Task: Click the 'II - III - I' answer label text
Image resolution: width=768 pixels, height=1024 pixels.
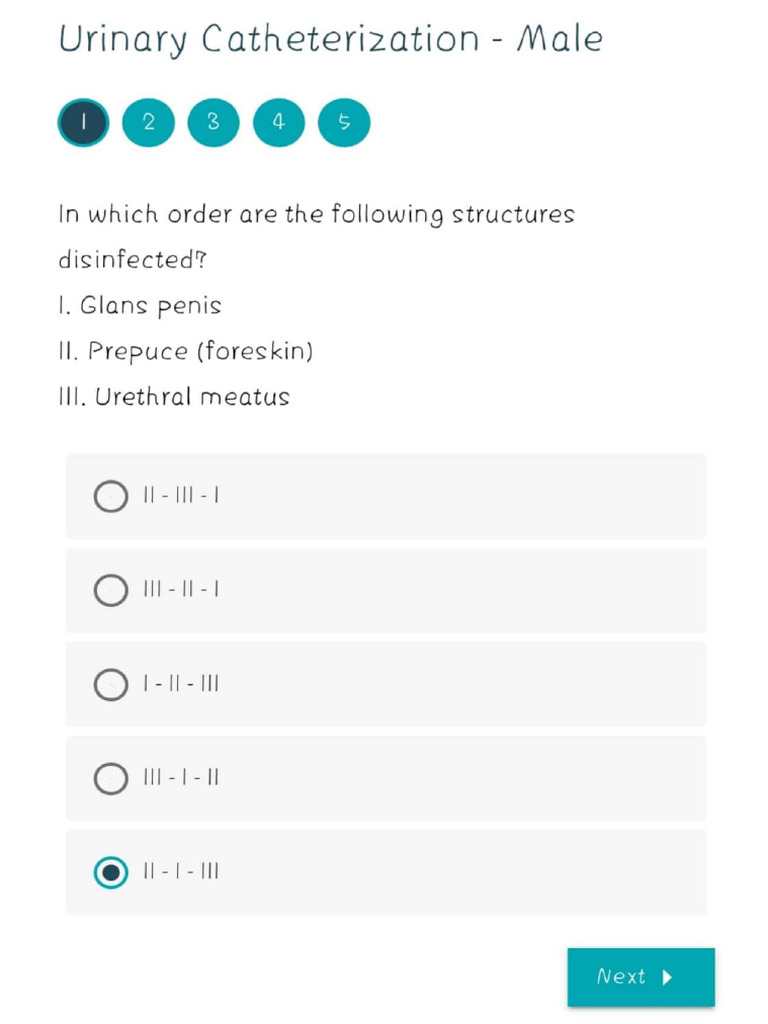Action: pyautogui.click(x=181, y=496)
